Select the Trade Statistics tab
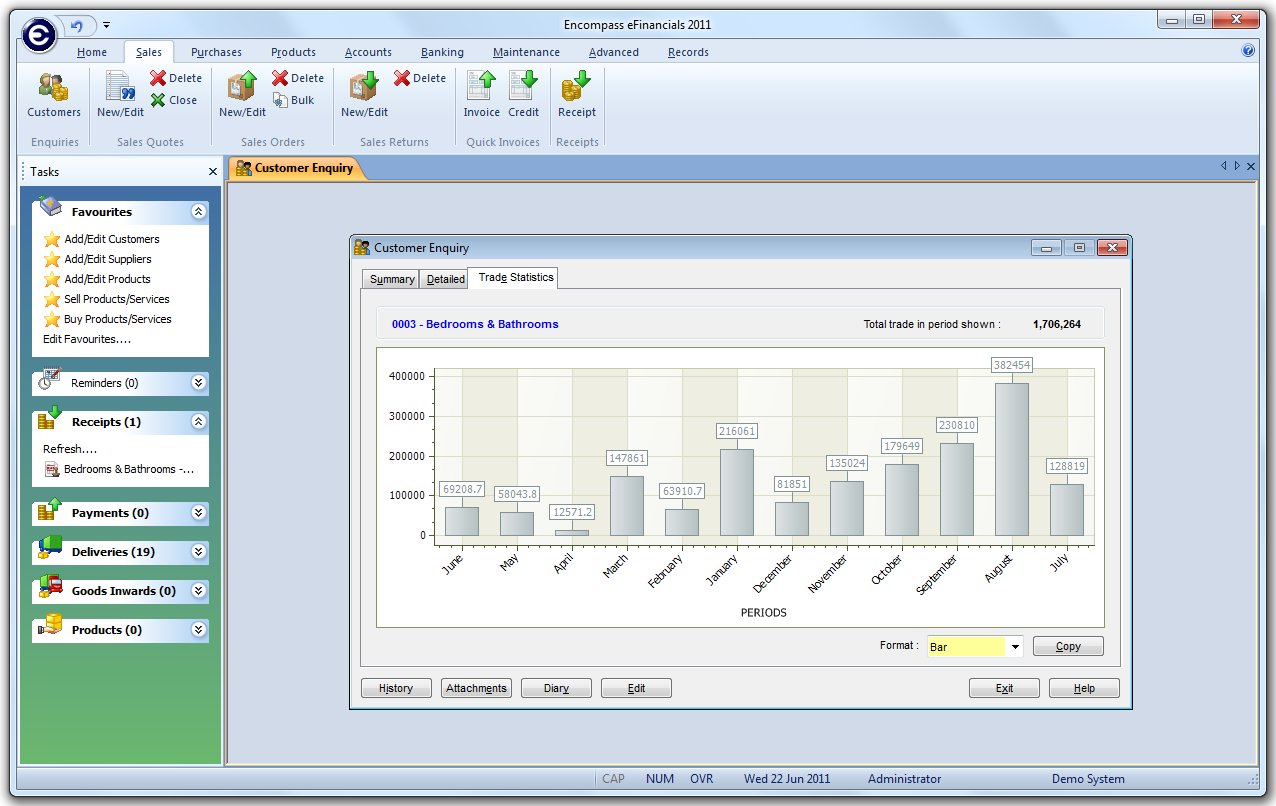This screenshot has width=1276, height=806. [x=515, y=277]
